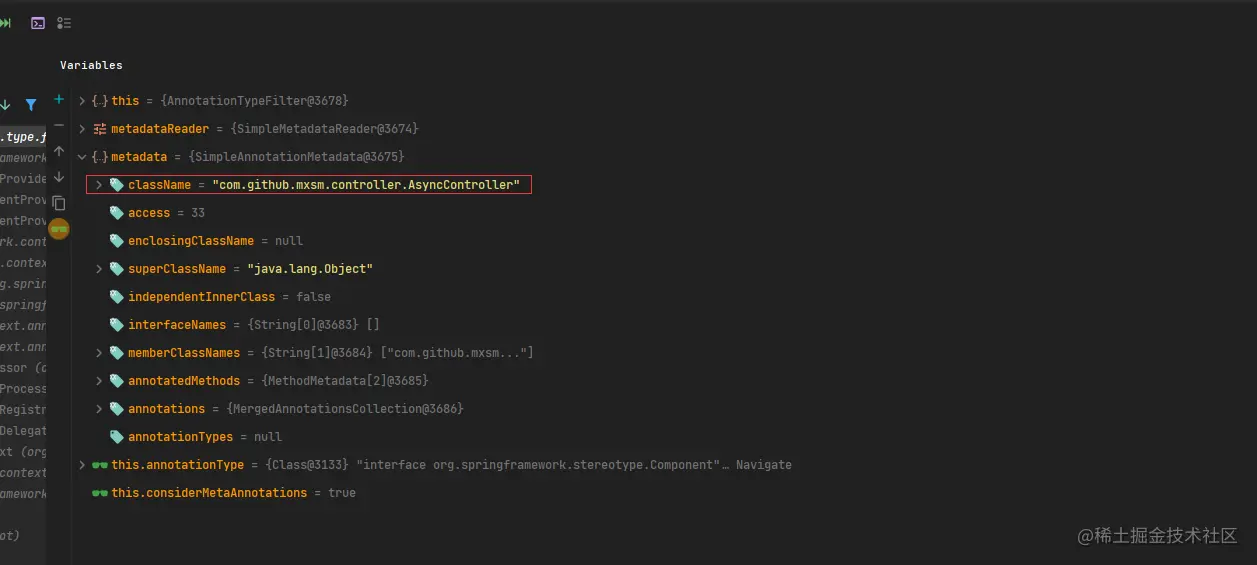1257x565 pixels.
Task: Click the className tag icon
Action: click(117, 185)
